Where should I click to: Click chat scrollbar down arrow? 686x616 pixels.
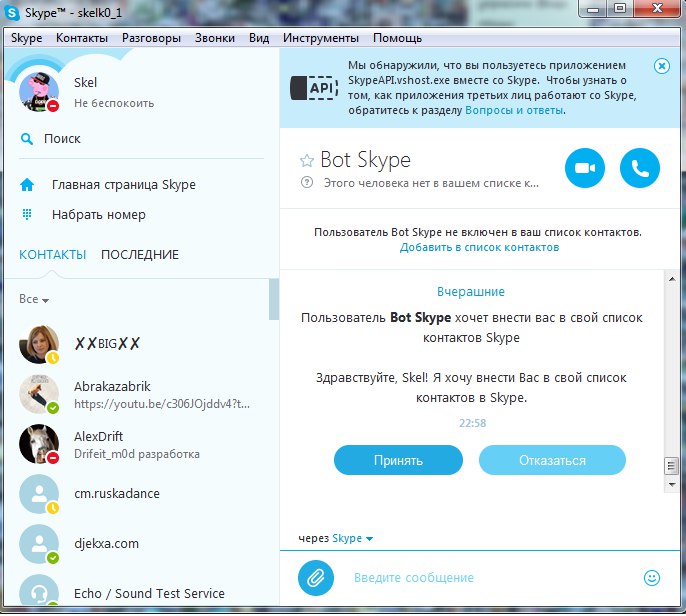point(672,485)
